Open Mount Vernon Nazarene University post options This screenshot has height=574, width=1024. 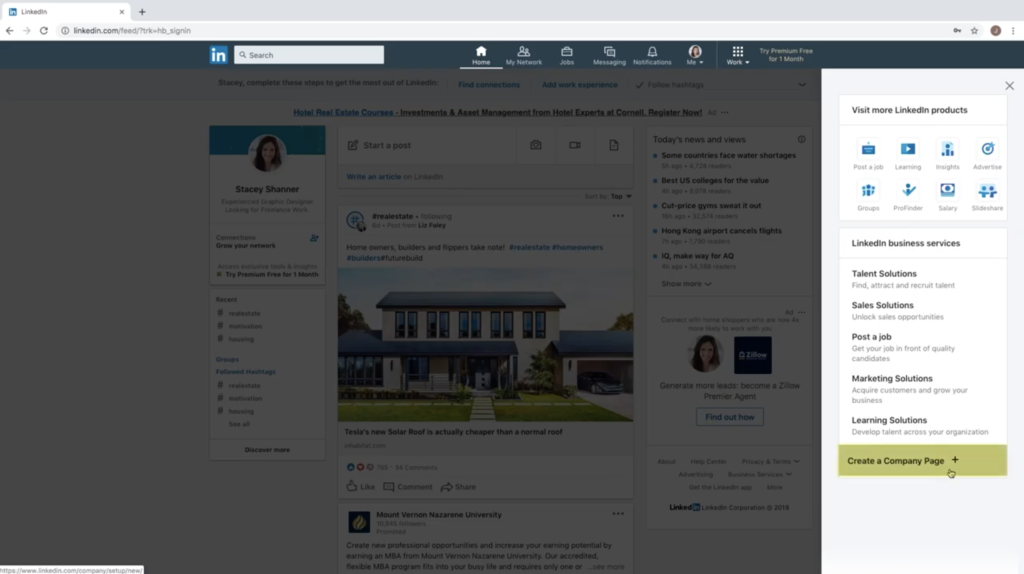point(618,514)
